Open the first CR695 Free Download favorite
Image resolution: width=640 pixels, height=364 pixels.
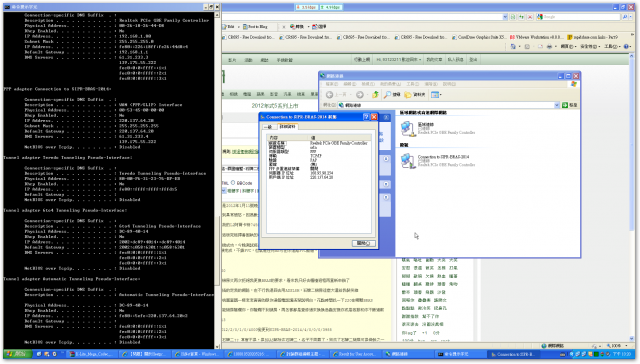click(248, 37)
